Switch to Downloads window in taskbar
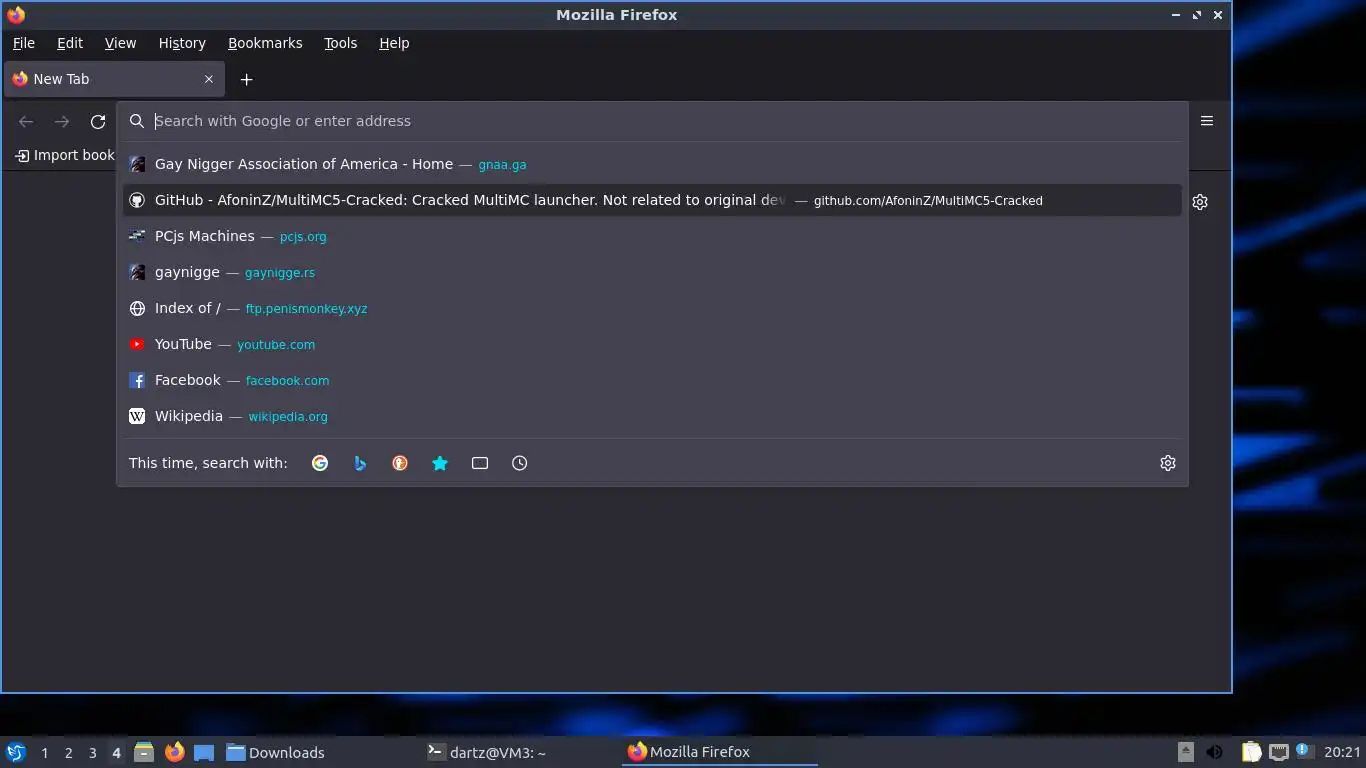The height and width of the screenshot is (768, 1366). pos(320,752)
